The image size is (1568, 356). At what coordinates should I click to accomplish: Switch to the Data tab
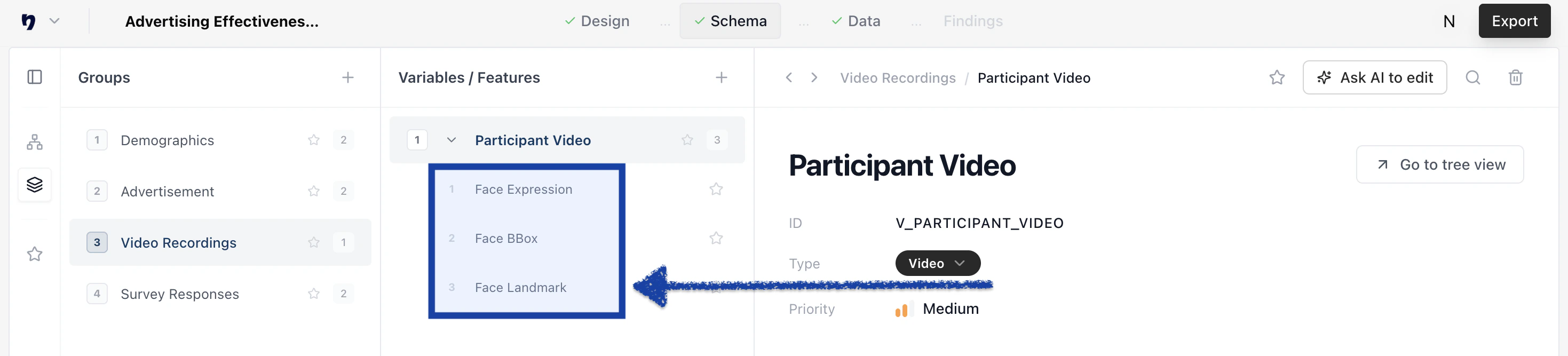point(857,21)
